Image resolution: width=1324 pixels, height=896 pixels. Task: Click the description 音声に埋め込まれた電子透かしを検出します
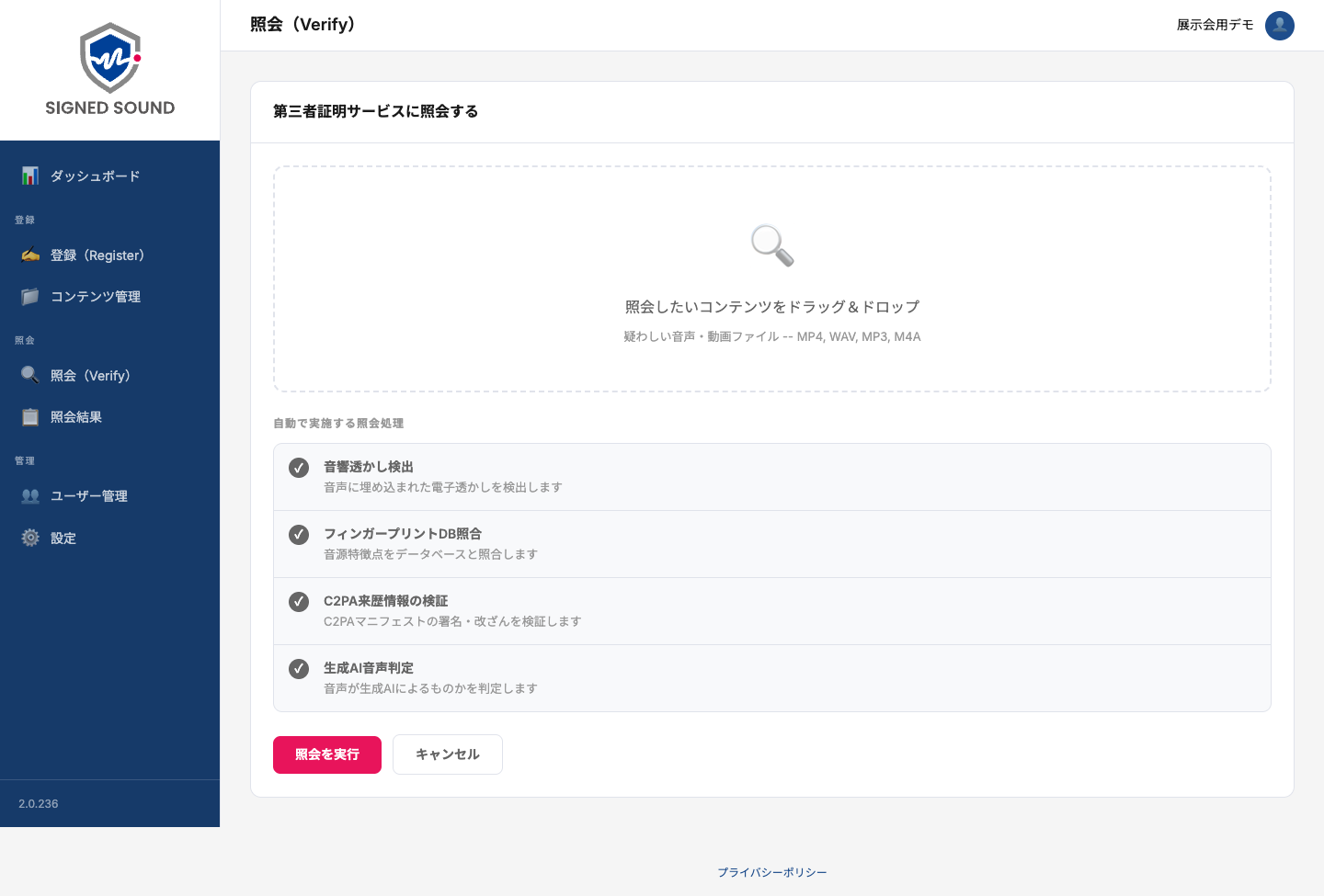443,487
